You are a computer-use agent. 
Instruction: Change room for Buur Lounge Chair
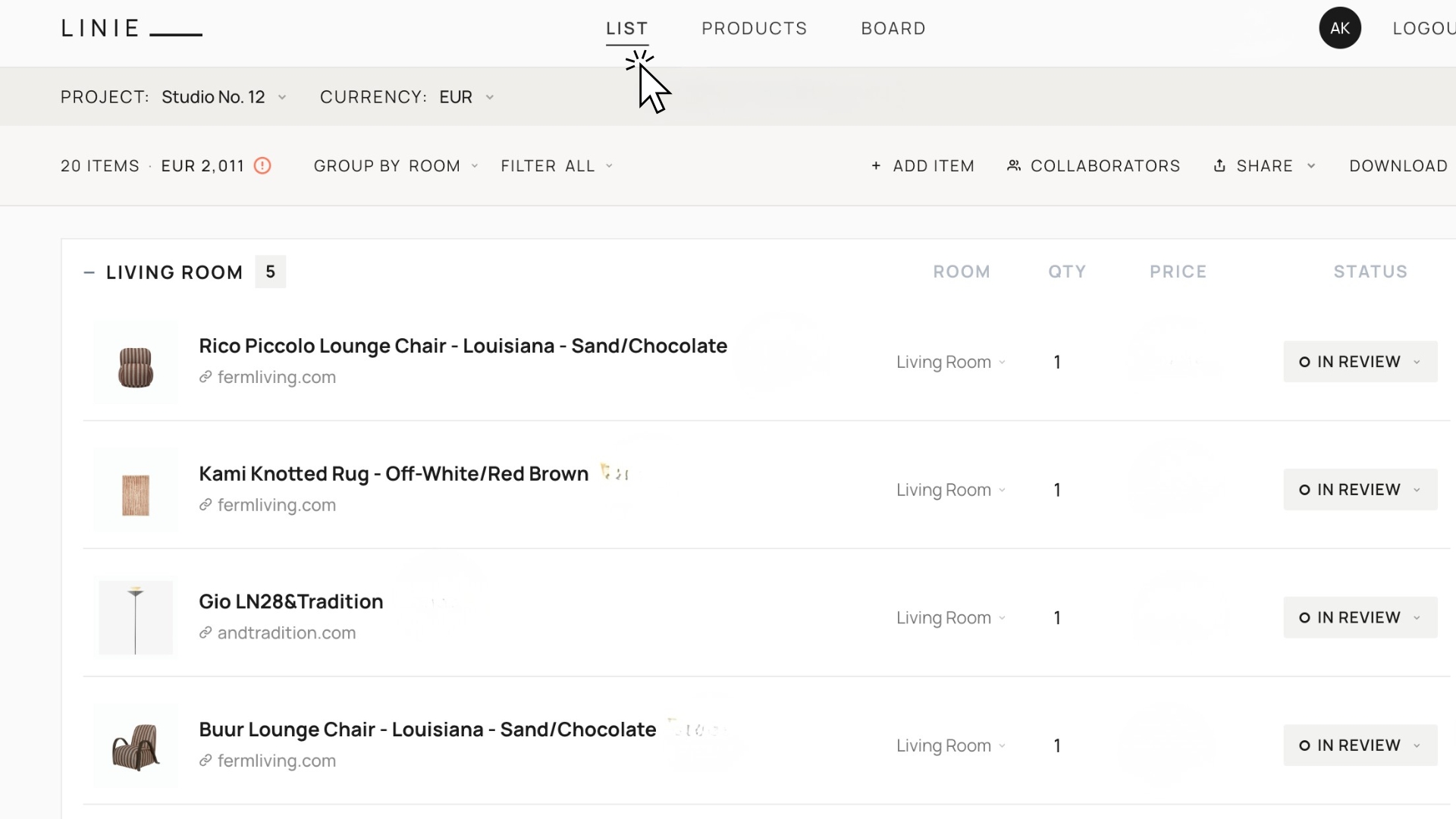[x=951, y=746]
